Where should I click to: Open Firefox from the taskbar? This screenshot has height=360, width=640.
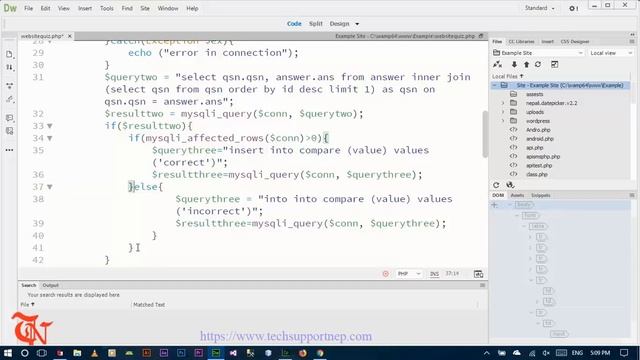click(x=303, y=353)
